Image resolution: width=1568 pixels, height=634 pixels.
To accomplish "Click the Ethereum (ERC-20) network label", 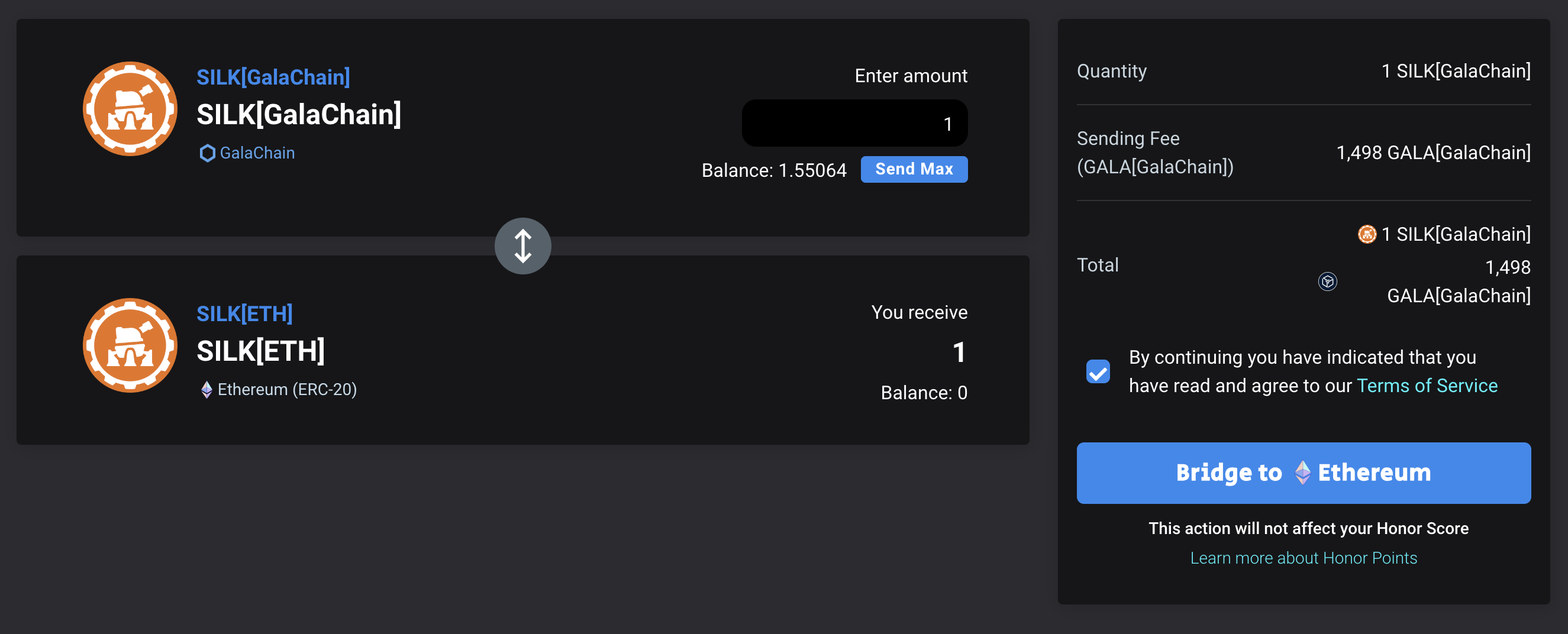I will 287,389.
